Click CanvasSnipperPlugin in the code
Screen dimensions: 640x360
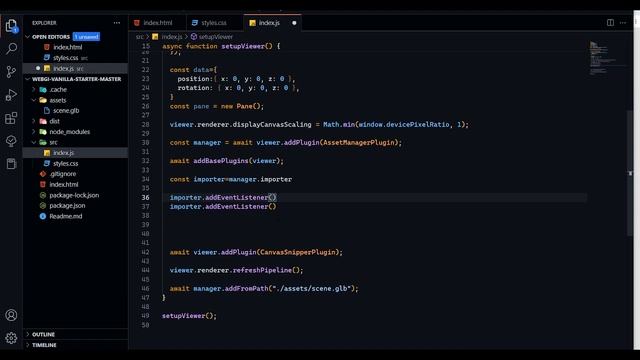pyautogui.click(x=298, y=252)
